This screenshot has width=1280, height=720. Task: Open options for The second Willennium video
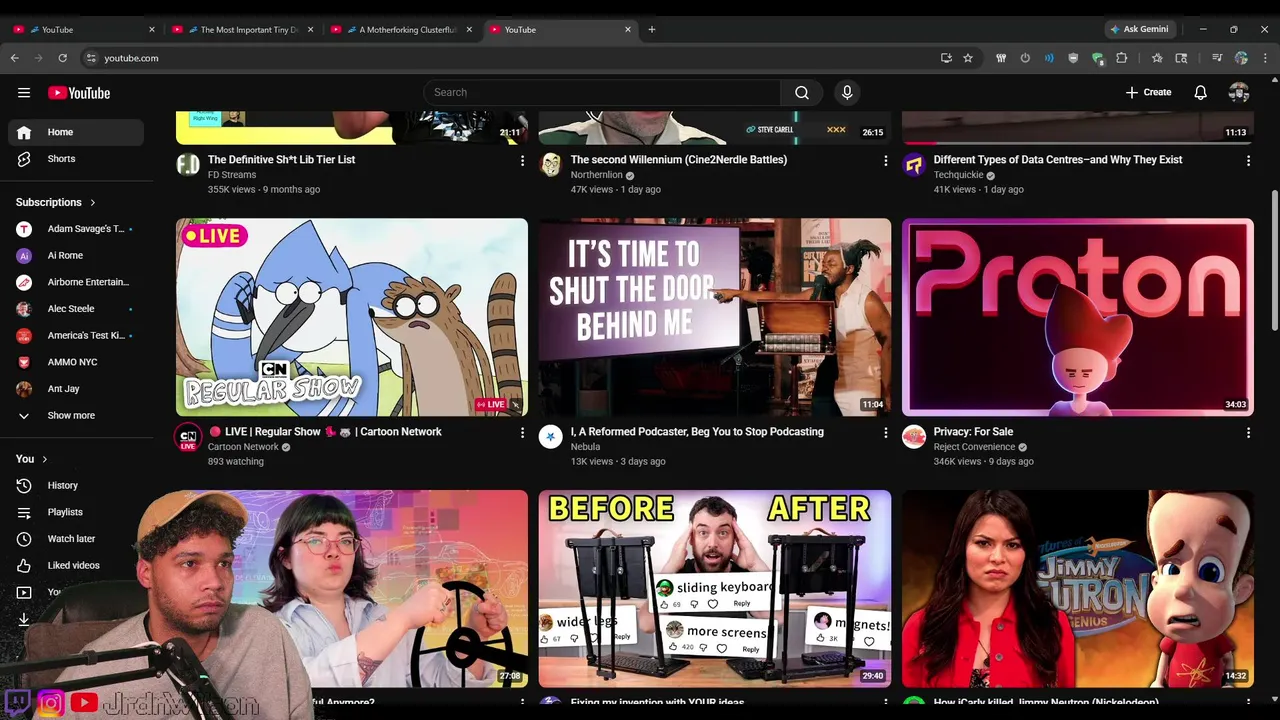(x=885, y=160)
